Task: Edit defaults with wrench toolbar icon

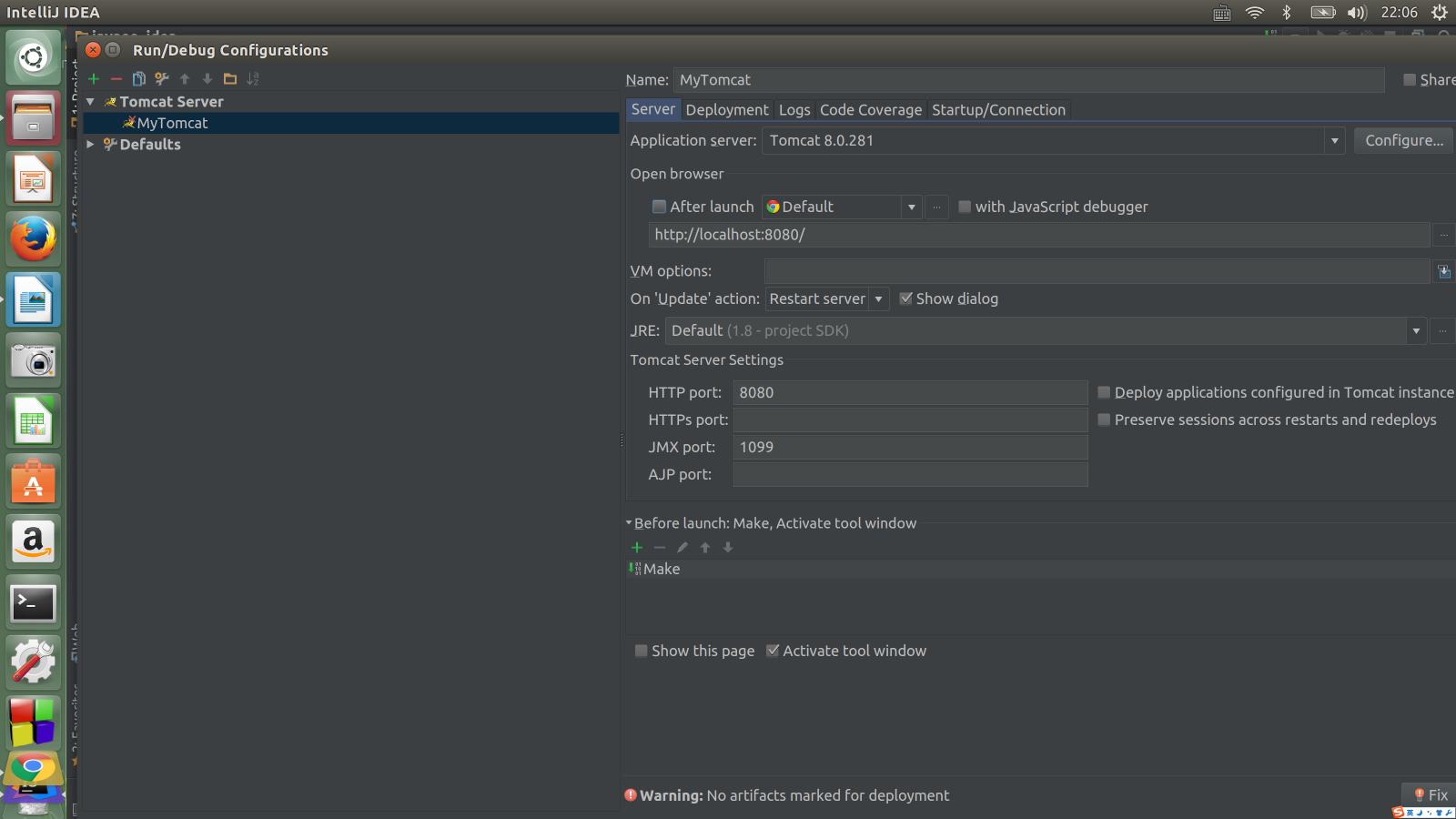Action: tap(162, 79)
